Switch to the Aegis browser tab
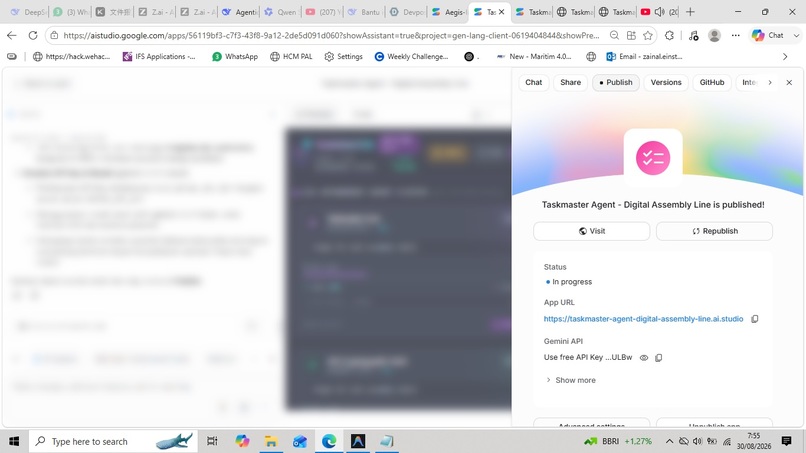The height and width of the screenshot is (453, 806). pos(449,12)
